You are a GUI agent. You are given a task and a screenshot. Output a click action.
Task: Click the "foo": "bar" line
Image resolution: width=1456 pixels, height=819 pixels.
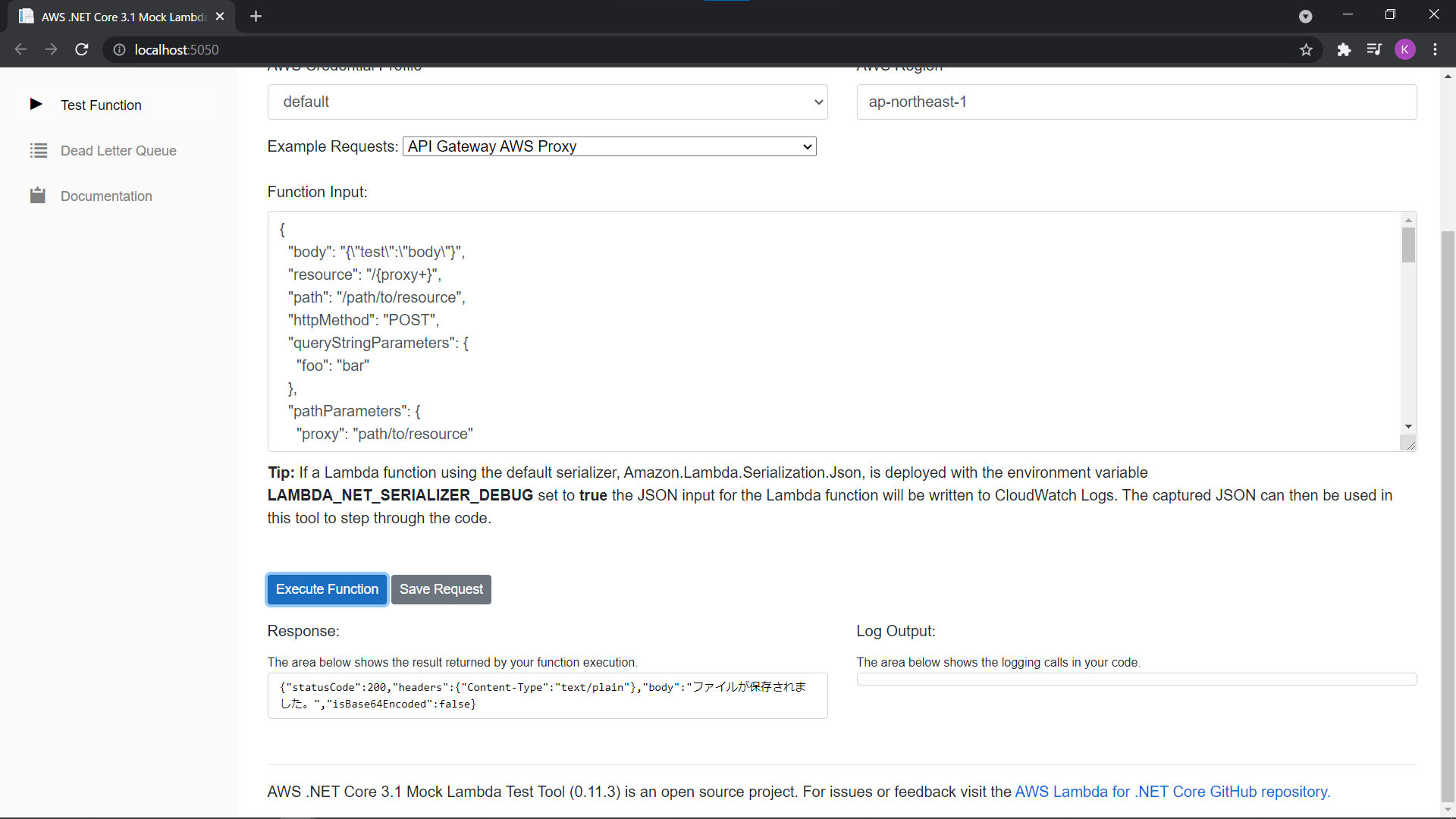pos(333,366)
